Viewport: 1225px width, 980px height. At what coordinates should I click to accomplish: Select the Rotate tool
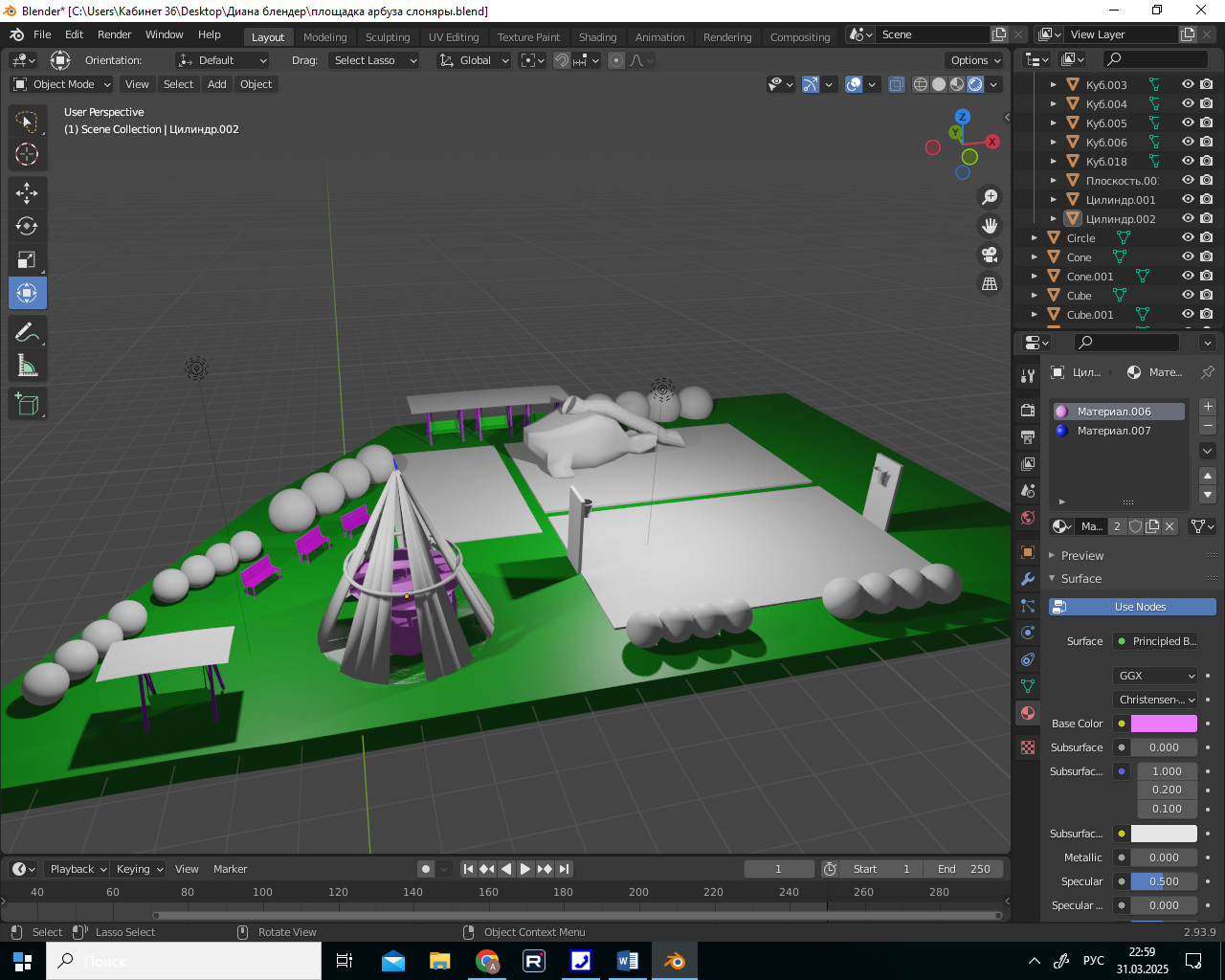click(27, 226)
